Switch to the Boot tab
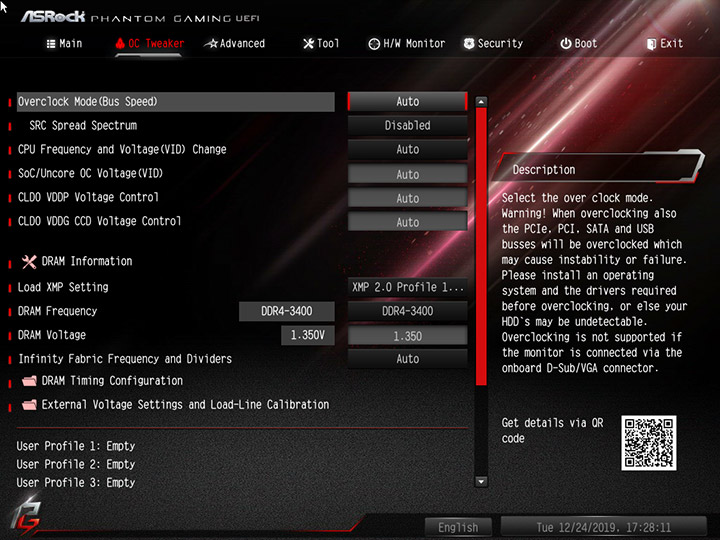 click(x=579, y=44)
